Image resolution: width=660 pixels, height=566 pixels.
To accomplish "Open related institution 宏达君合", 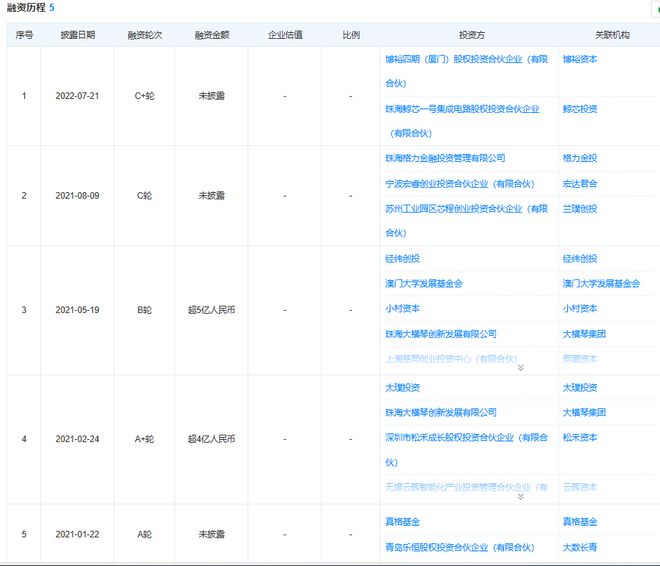I will click(580, 184).
